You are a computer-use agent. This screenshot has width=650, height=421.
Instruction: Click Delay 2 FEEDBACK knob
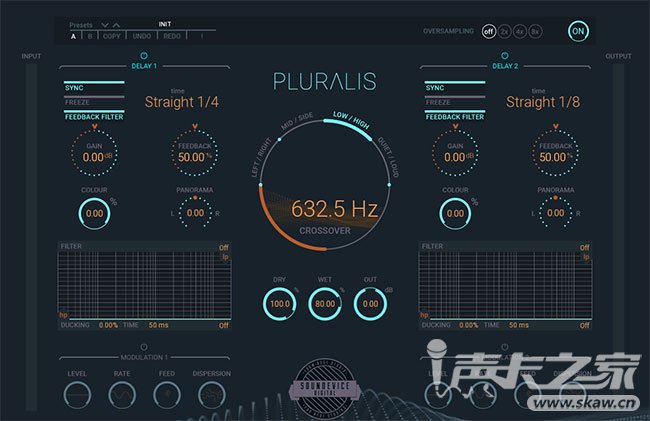[555, 153]
